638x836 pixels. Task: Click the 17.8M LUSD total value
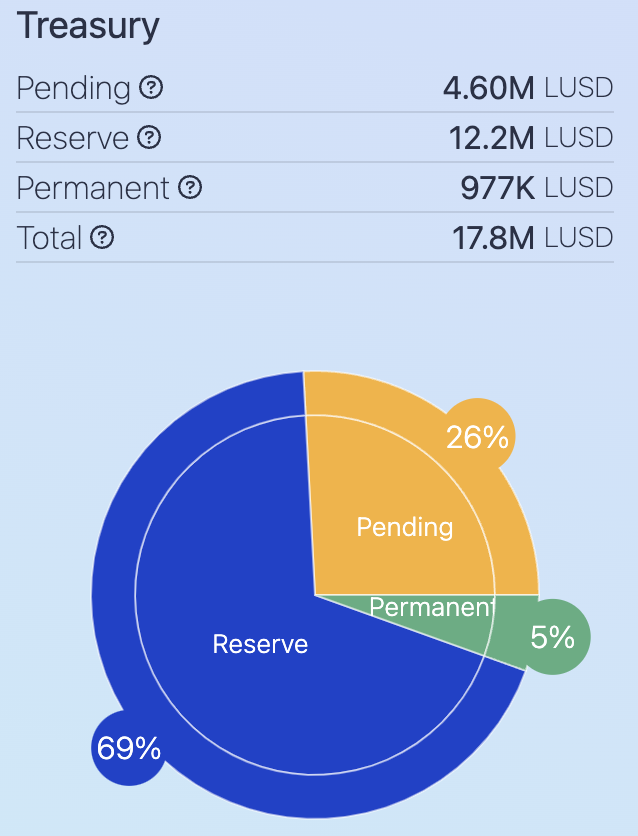coord(530,238)
